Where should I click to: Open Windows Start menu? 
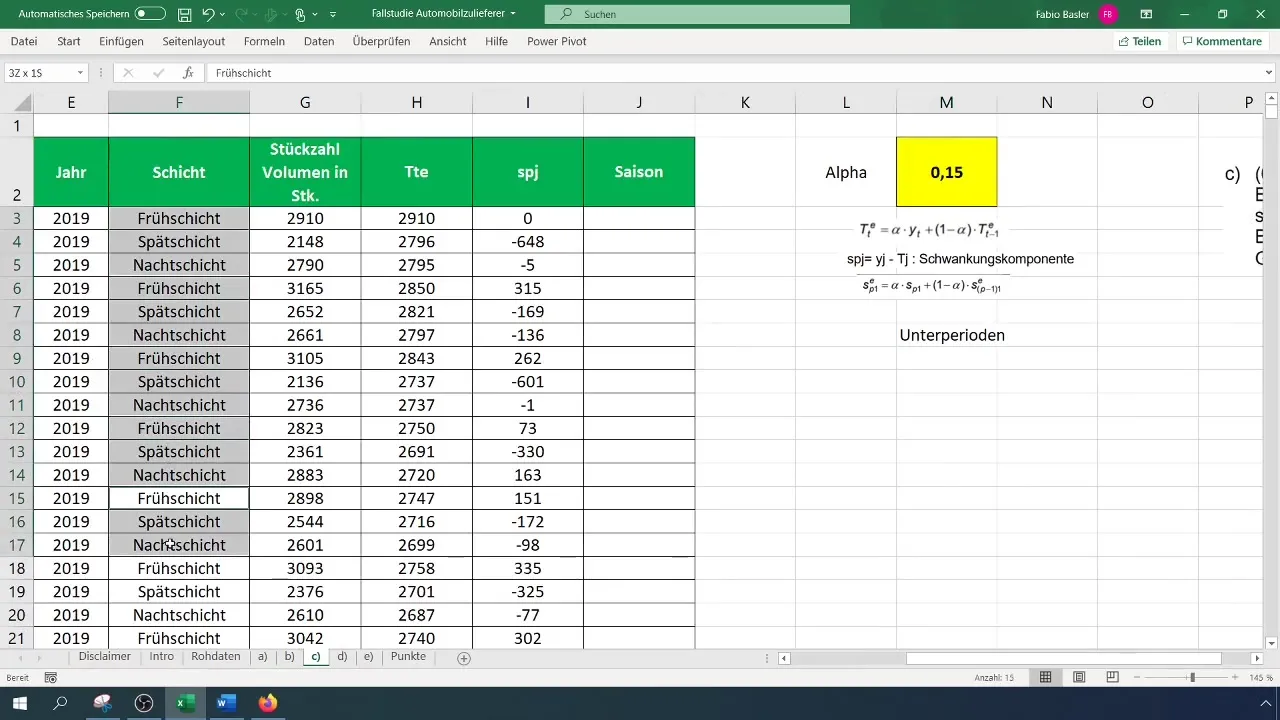[19, 703]
